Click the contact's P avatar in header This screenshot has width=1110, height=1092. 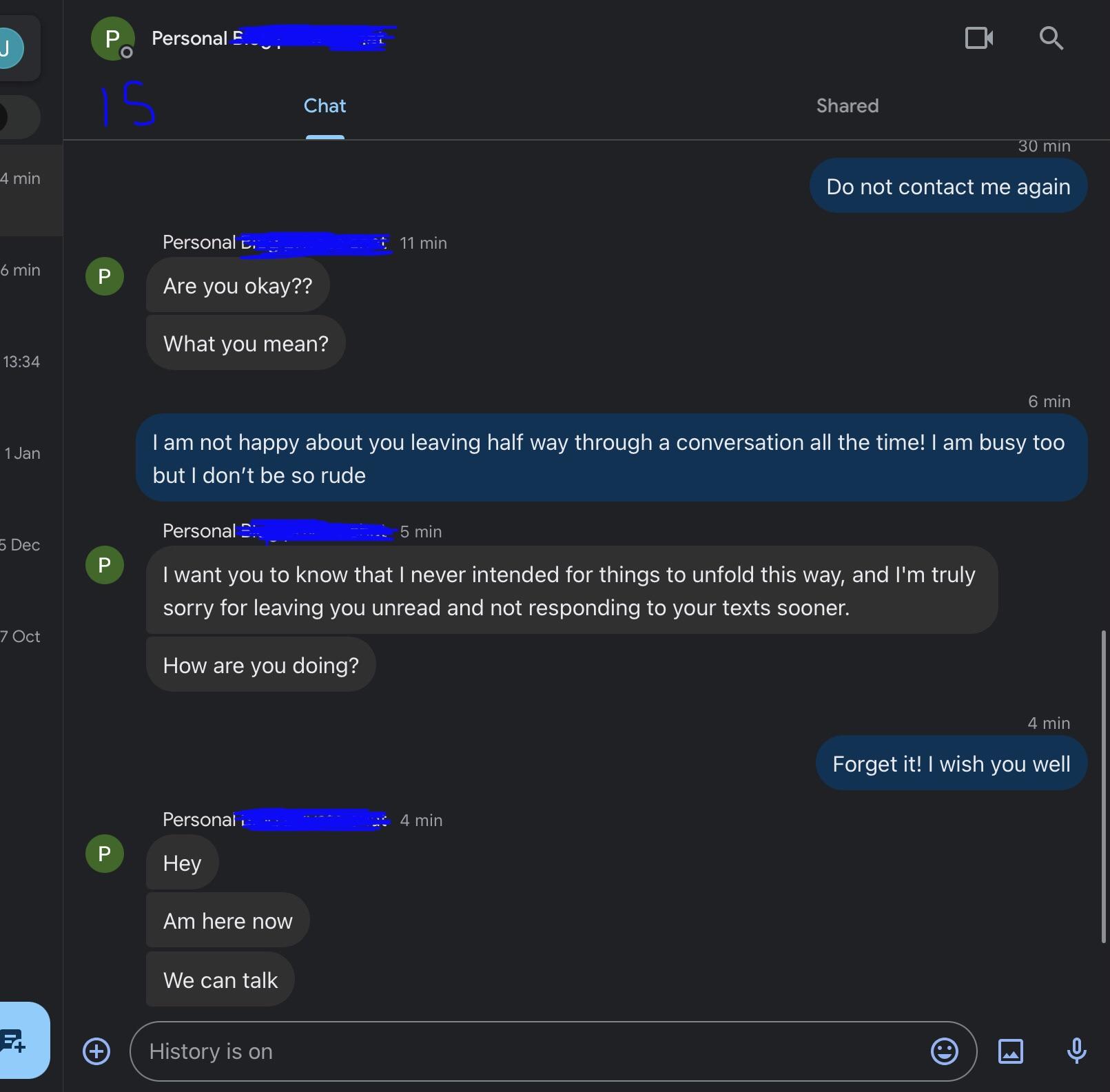pyautogui.click(x=112, y=39)
